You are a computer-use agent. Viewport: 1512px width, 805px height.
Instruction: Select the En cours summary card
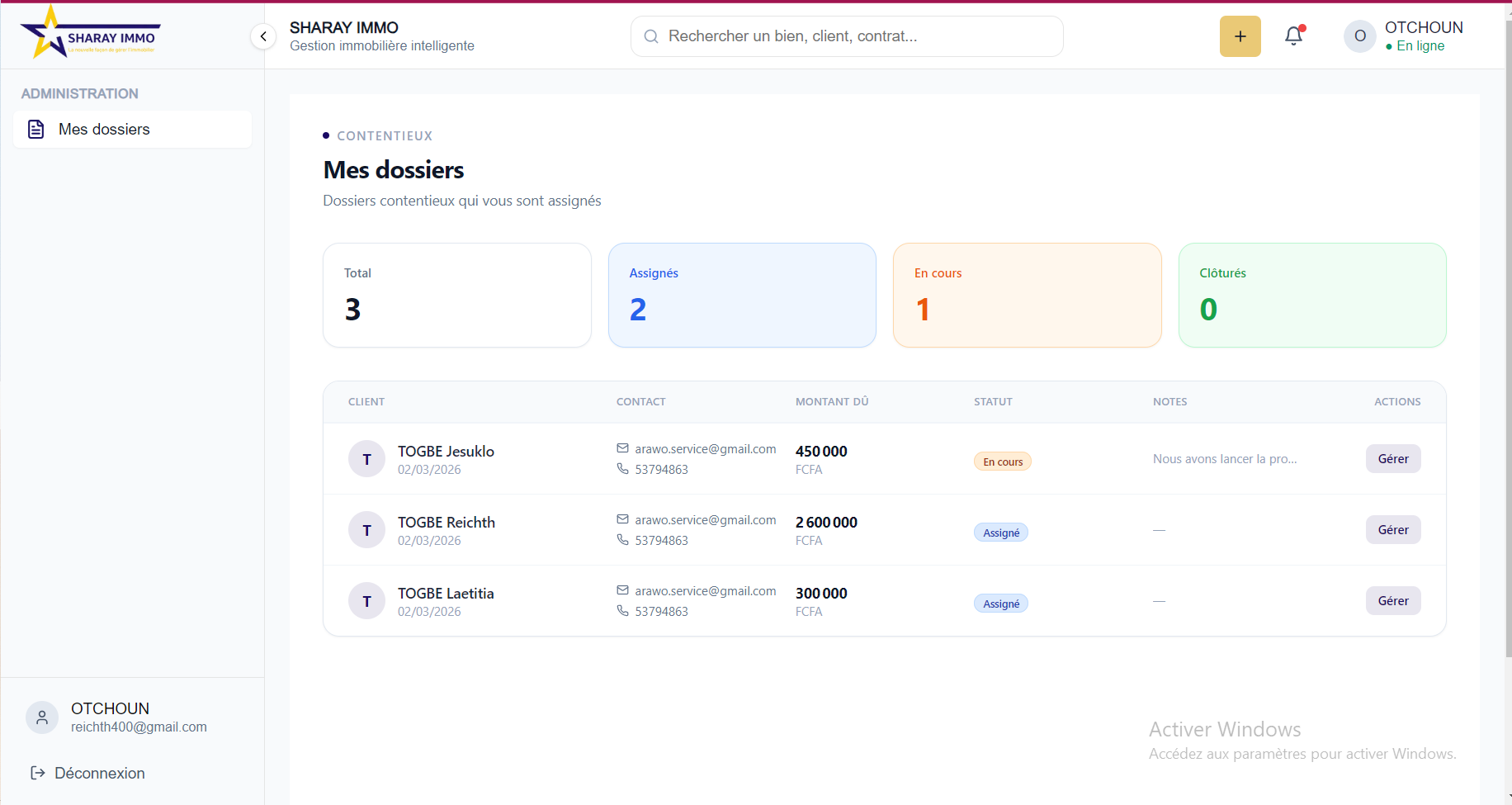(1027, 295)
